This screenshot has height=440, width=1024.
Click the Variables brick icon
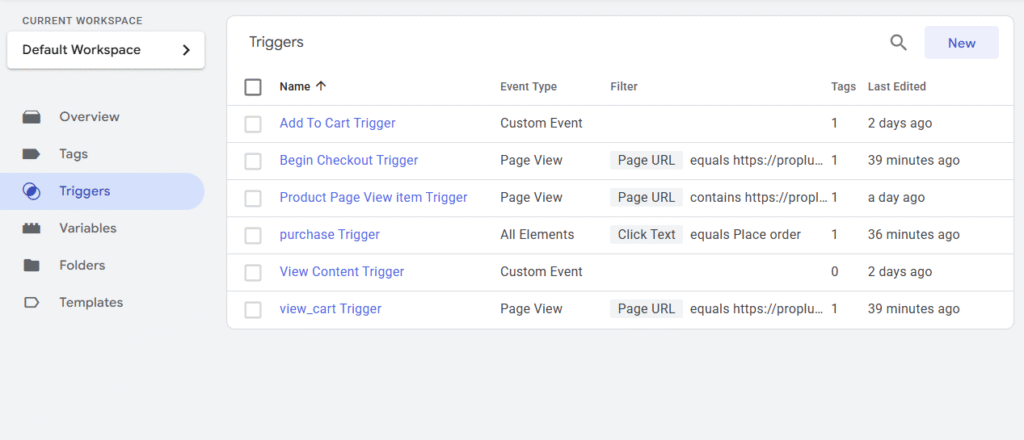[31, 228]
